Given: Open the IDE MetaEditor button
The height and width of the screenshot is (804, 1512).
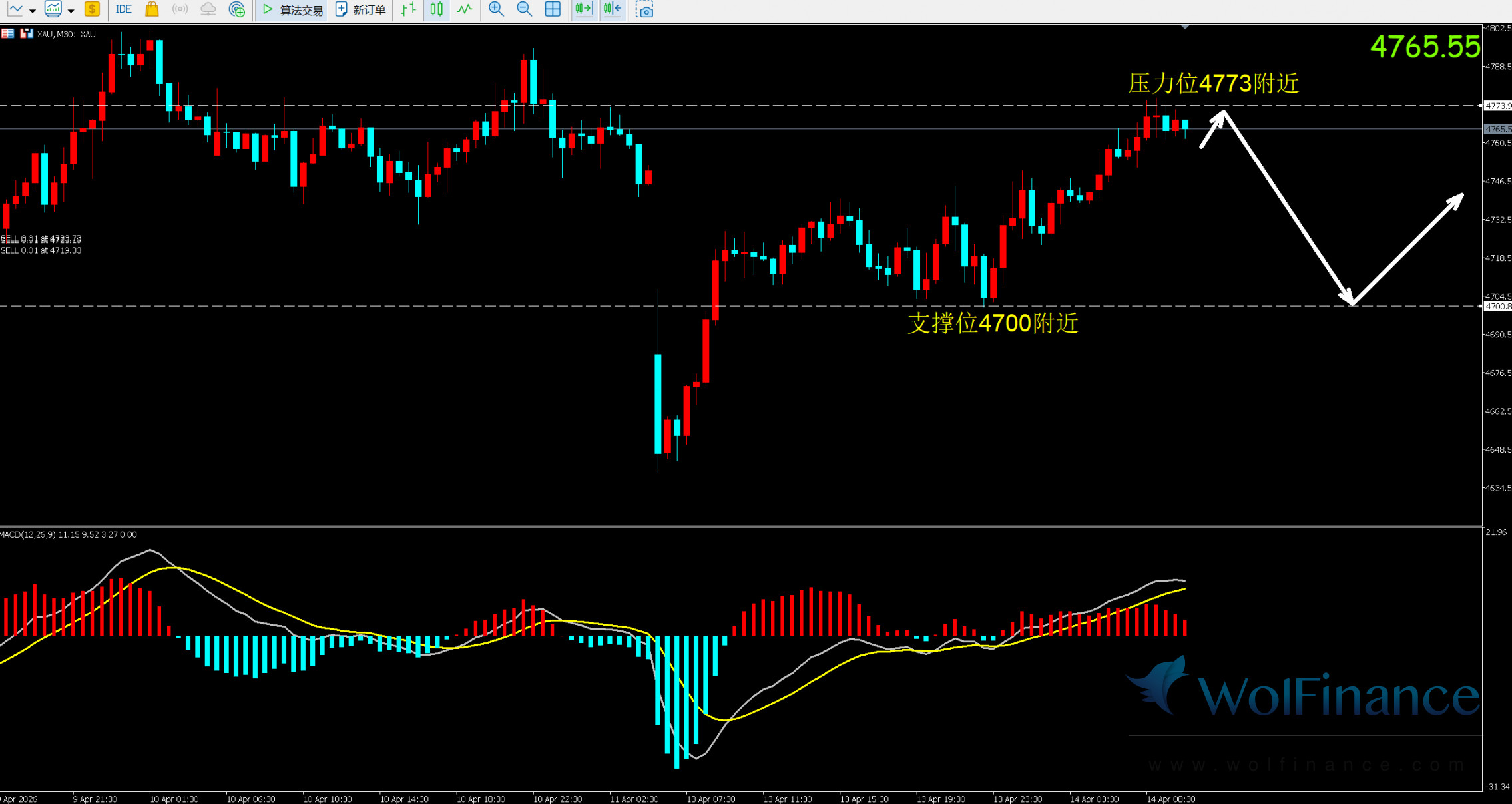Looking at the screenshot, I should click(x=123, y=9).
